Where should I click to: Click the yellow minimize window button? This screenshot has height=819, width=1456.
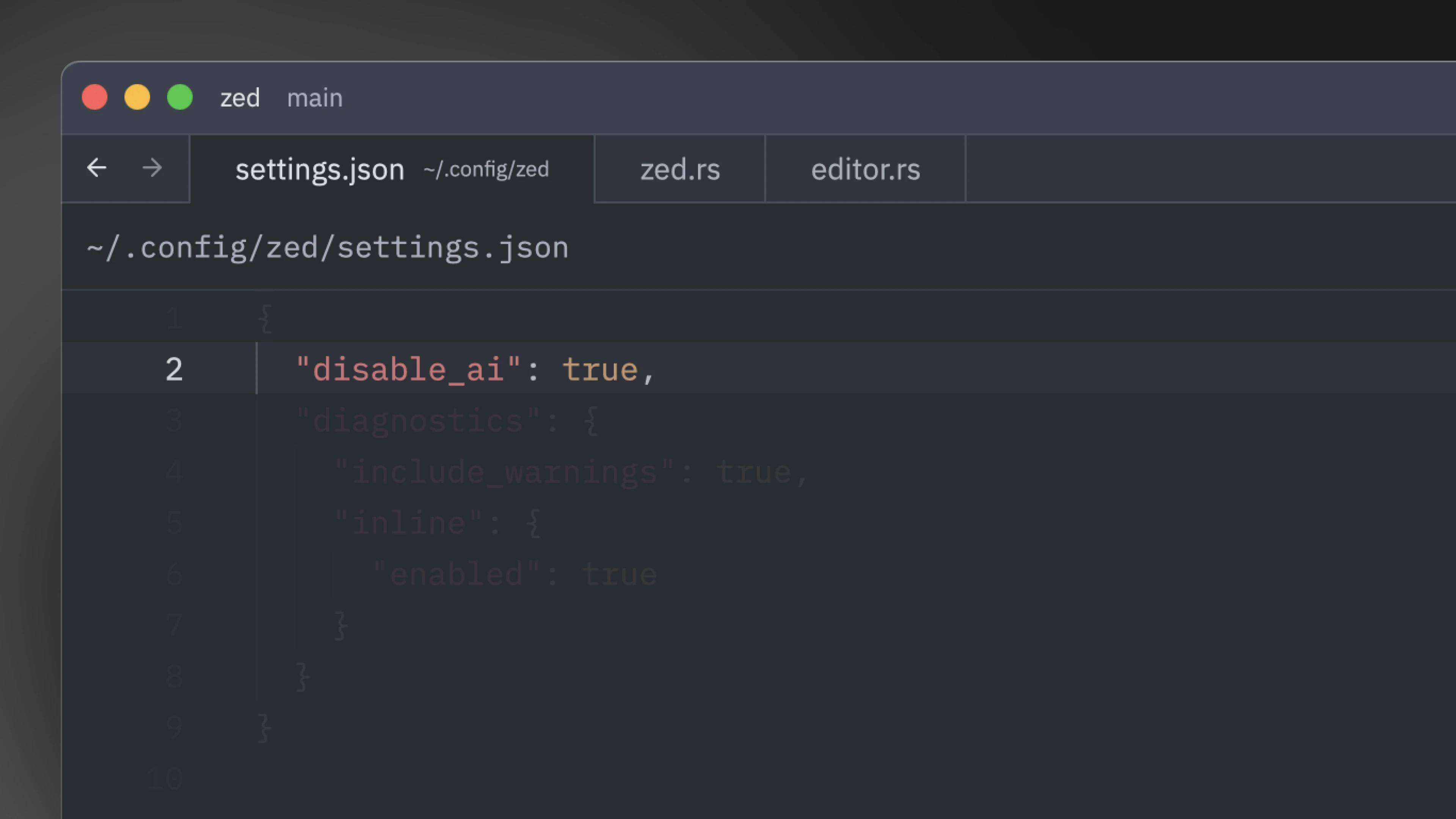(137, 97)
